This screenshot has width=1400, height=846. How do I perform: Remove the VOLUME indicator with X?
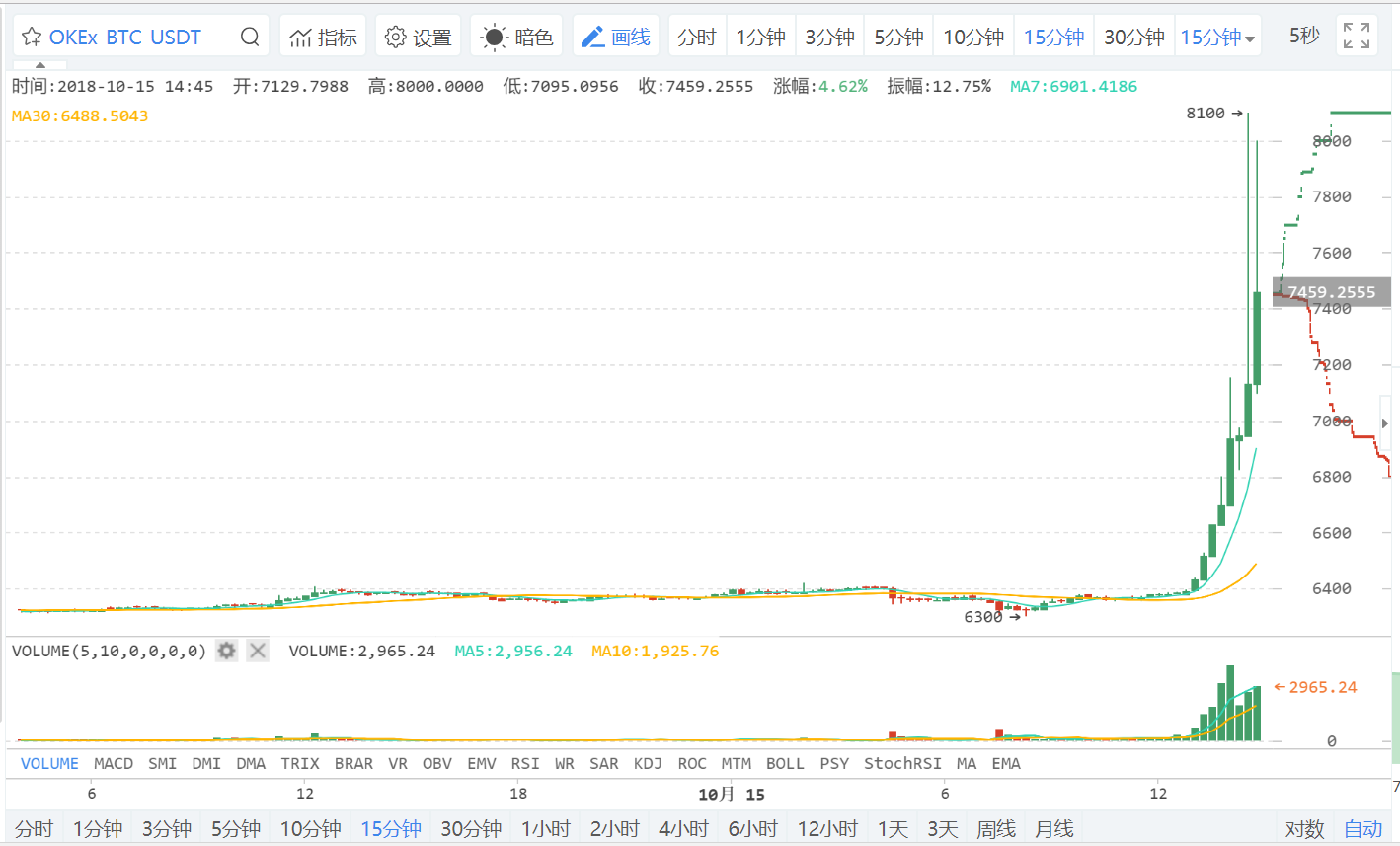click(258, 651)
